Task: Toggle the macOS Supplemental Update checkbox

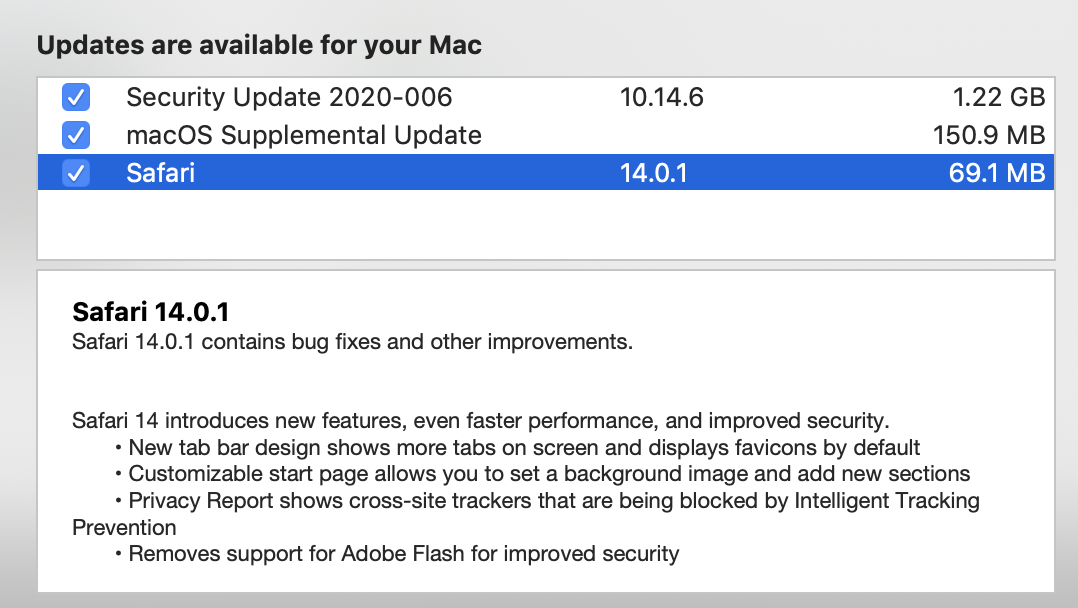Action: click(76, 135)
